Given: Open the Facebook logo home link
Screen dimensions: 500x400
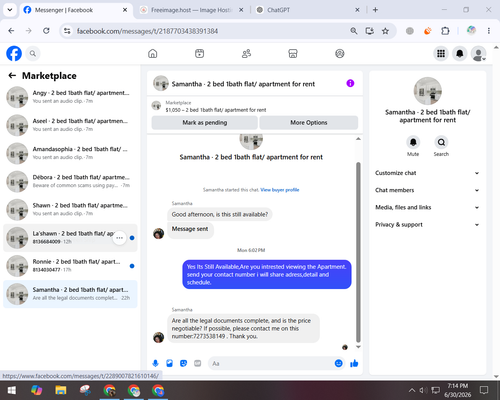Looking at the screenshot, I should (14, 53).
